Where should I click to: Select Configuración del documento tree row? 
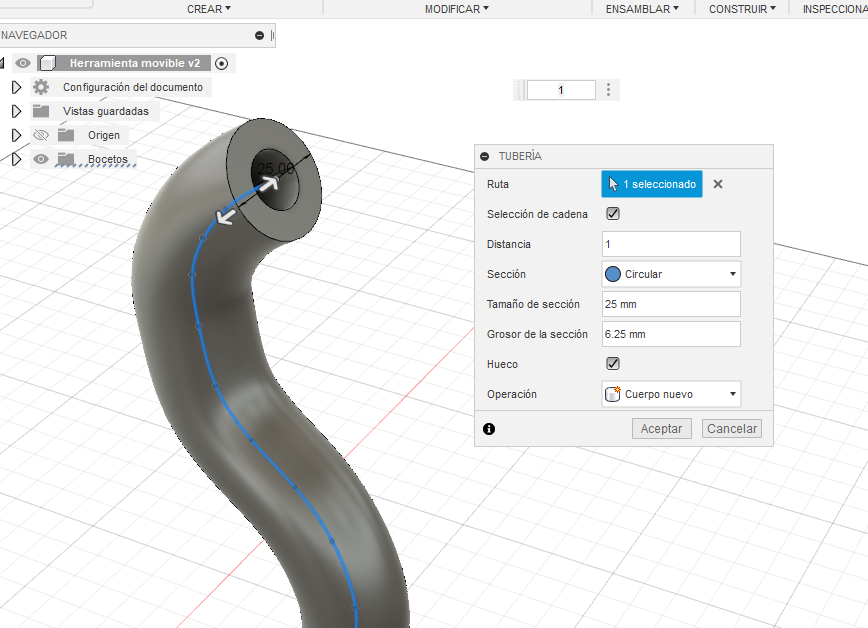pos(133,87)
